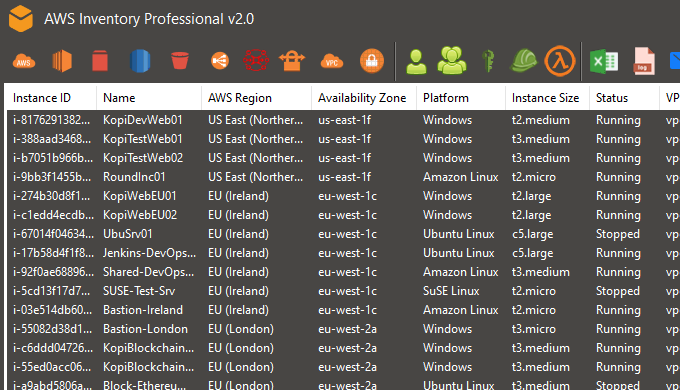Click EU (London) region of Bastion-London
This screenshot has height=390, width=680.
(241, 329)
